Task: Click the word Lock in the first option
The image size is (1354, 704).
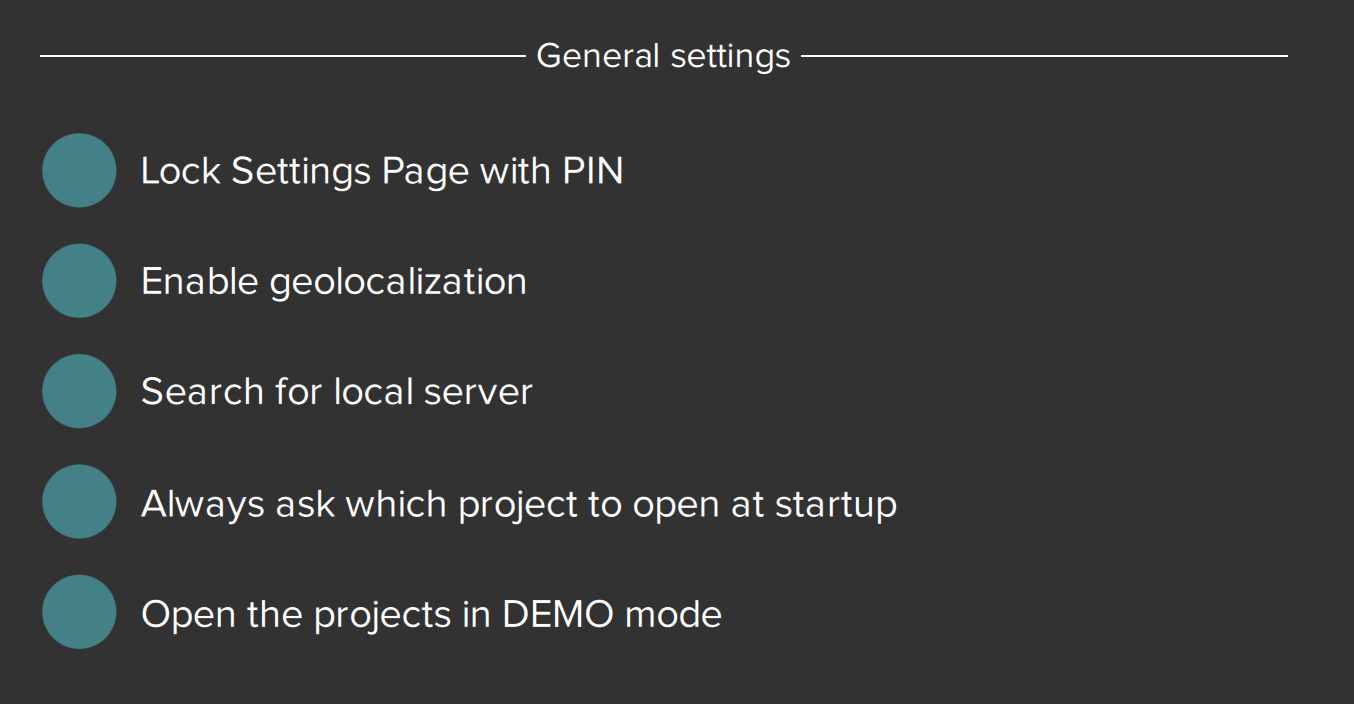Action: [x=181, y=171]
